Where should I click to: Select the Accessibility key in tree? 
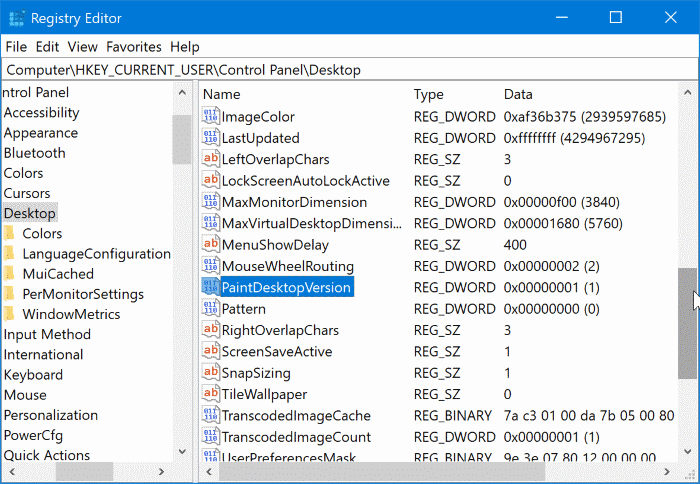click(x=42, y=113)
